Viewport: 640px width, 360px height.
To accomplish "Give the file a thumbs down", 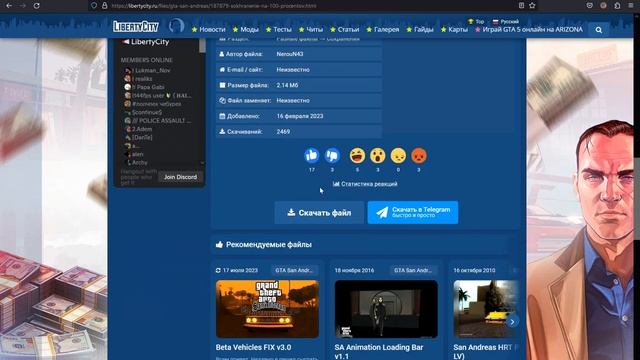I will [x=332, y=156].
